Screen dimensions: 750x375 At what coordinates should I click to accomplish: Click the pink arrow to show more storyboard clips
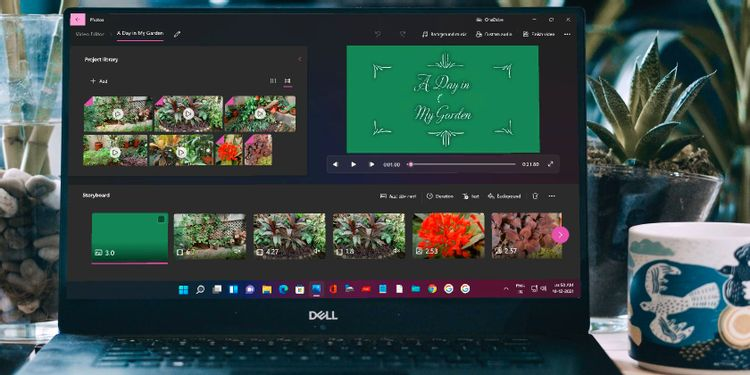560,235
